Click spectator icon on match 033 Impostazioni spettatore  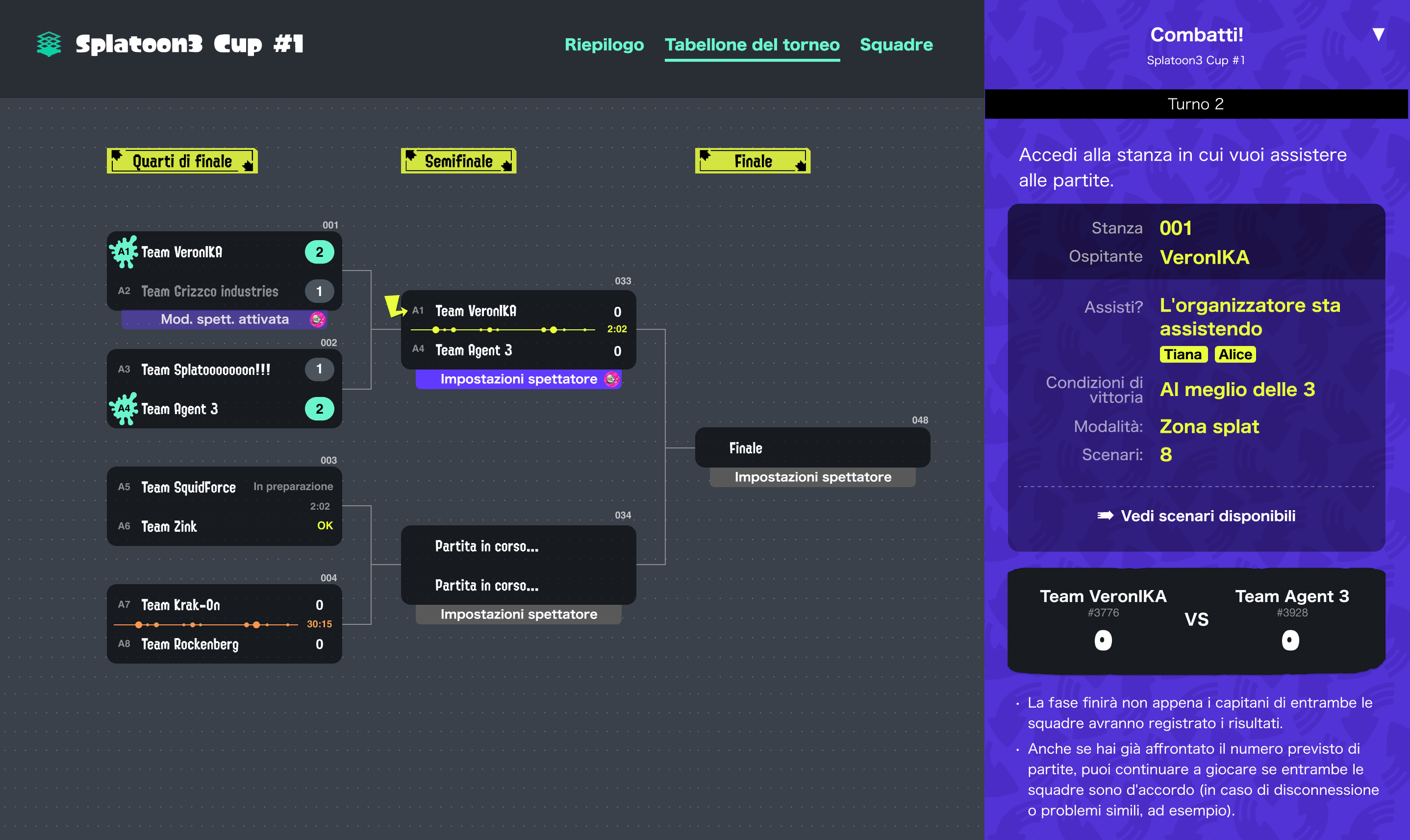611,379
